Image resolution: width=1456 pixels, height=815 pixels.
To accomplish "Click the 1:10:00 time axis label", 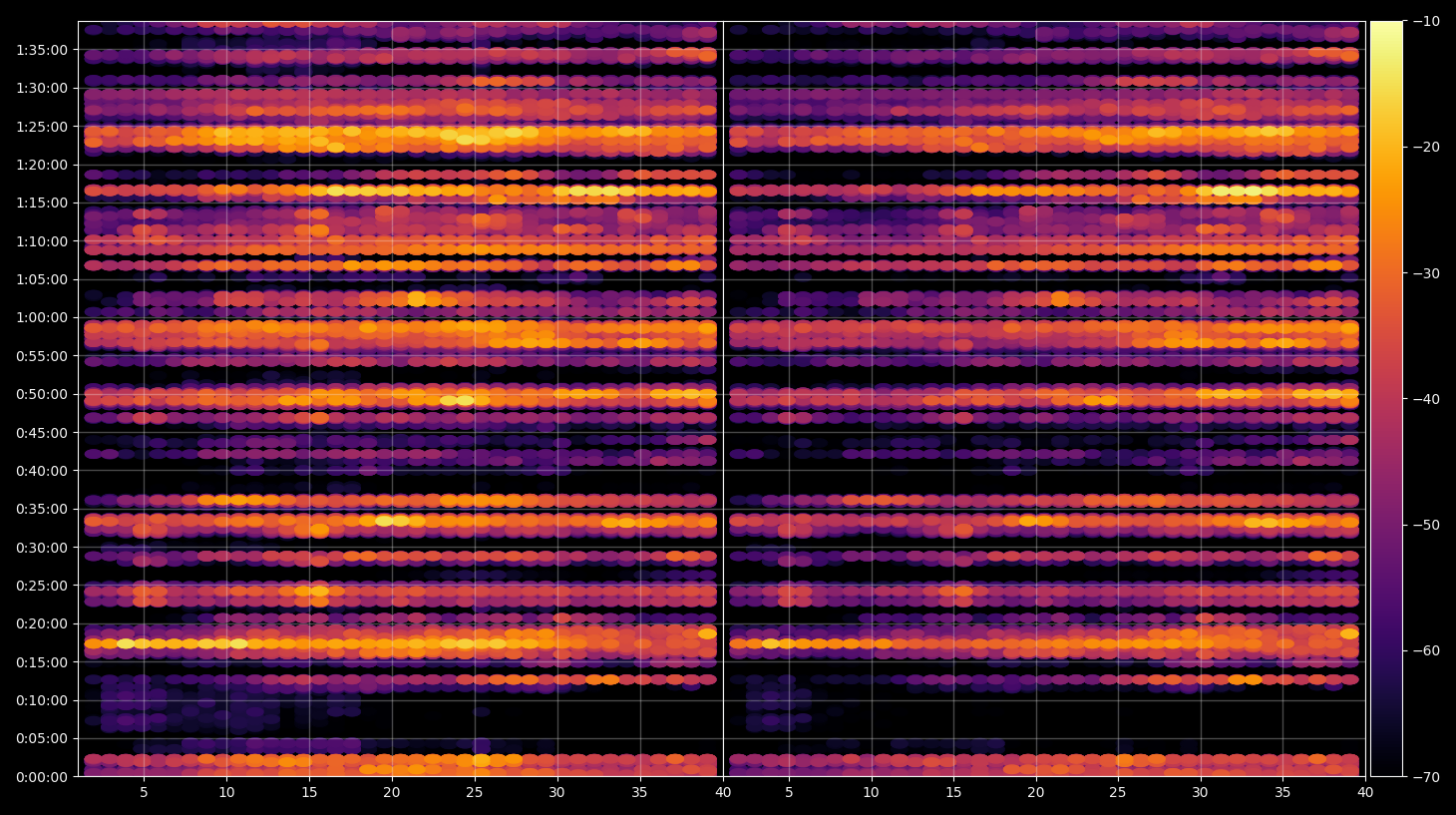I will [42, 241].
